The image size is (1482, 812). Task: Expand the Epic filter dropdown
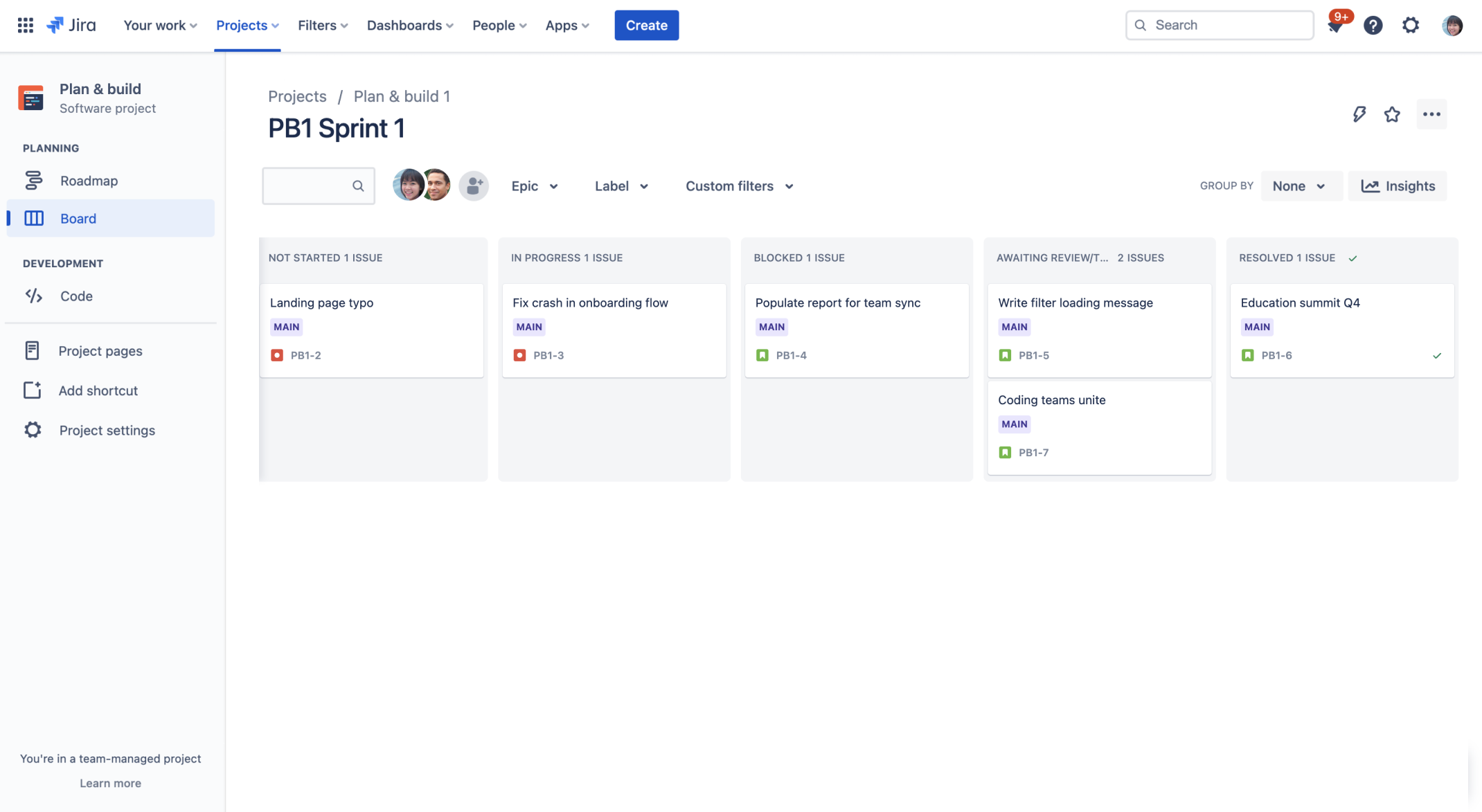[534, 186]
